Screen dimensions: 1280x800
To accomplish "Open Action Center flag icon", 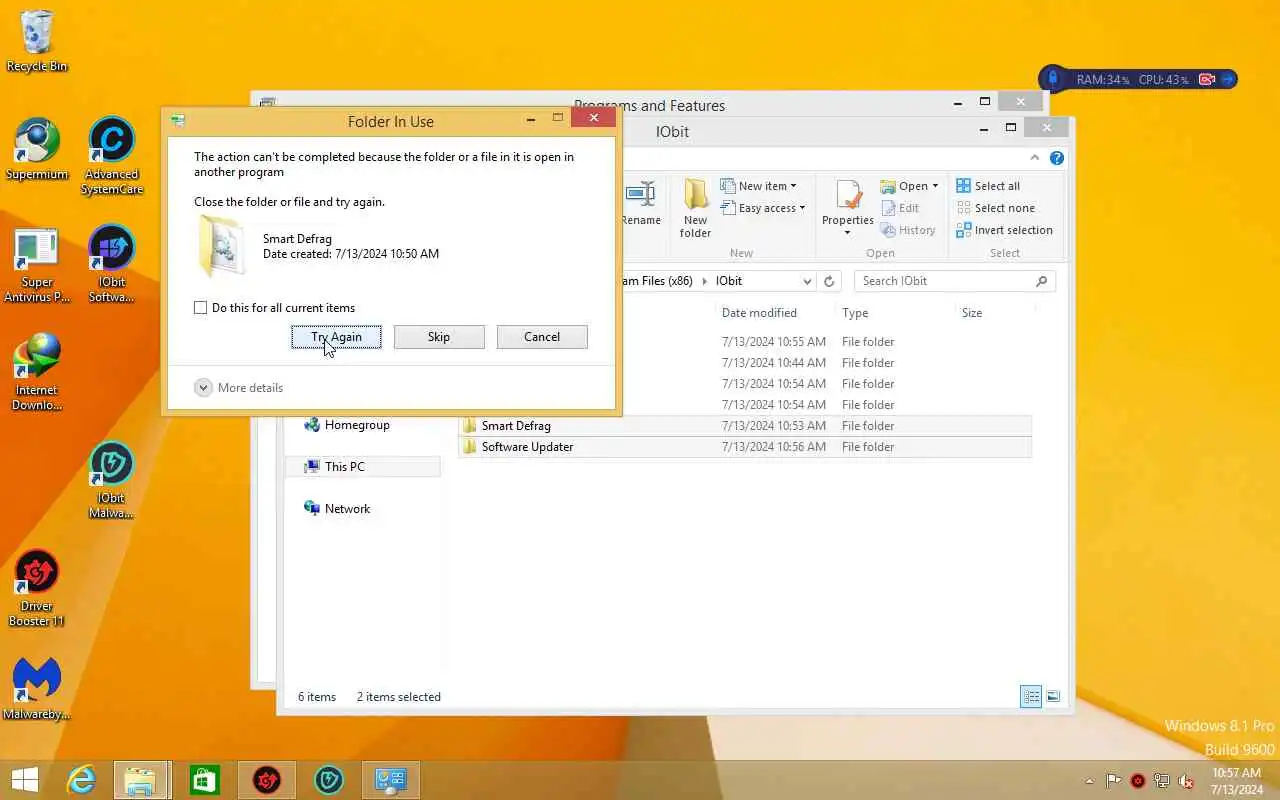I will point(1113,781).
